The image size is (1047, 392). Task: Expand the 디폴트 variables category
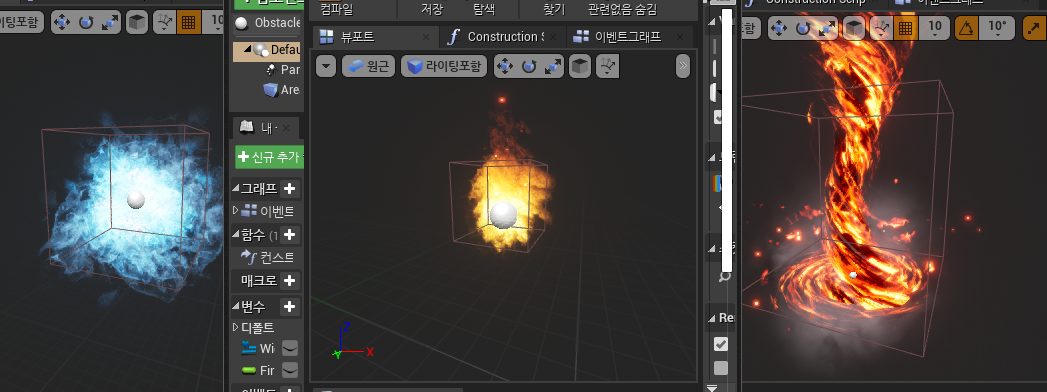236,328
